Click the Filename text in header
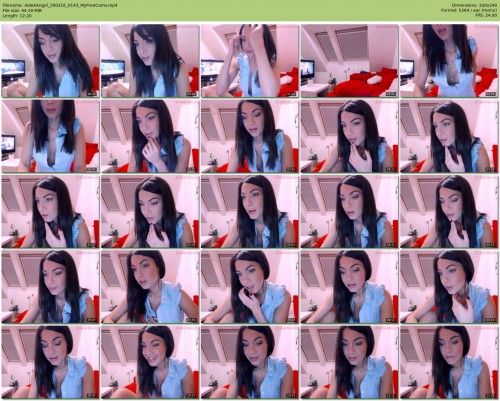This screenshot has width=500, height=401. coord(60,5)
